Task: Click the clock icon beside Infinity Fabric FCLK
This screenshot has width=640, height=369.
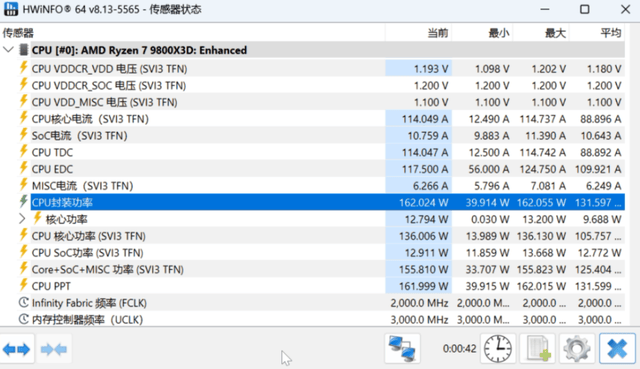Action: [24, 302]
